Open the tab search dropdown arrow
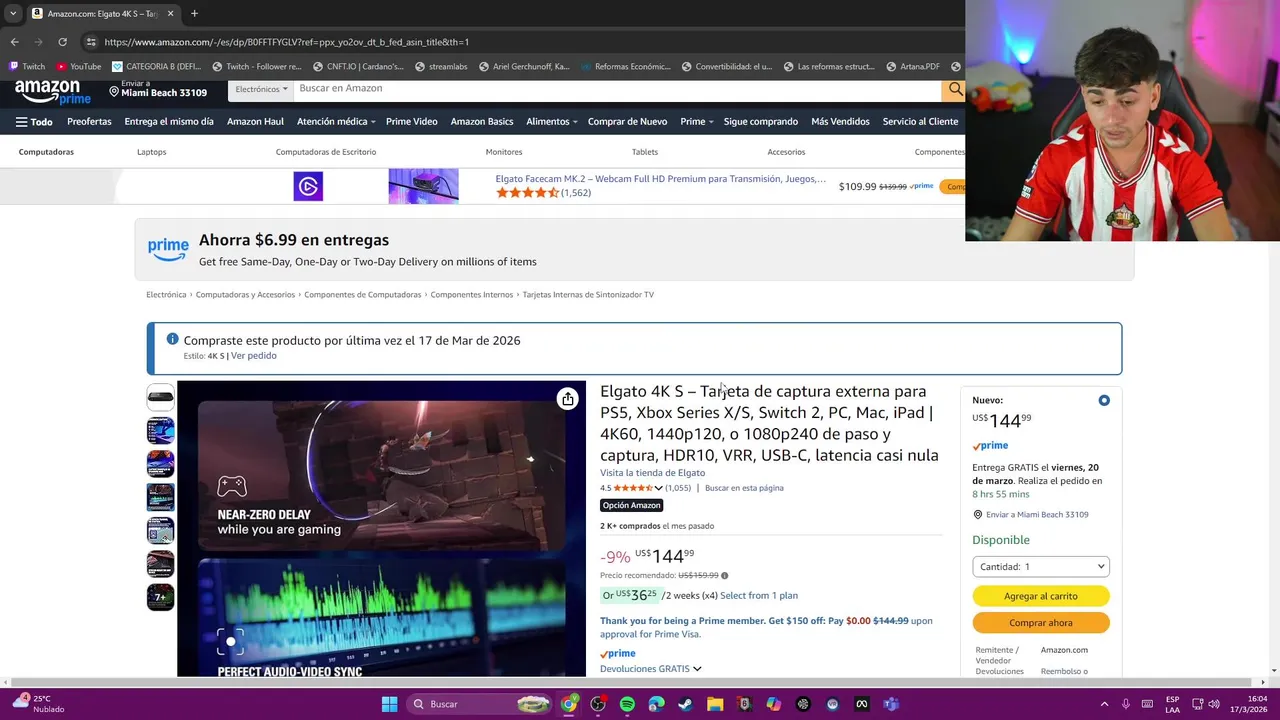The width and height of the screenshot is (1280, 720). point(13,13)
